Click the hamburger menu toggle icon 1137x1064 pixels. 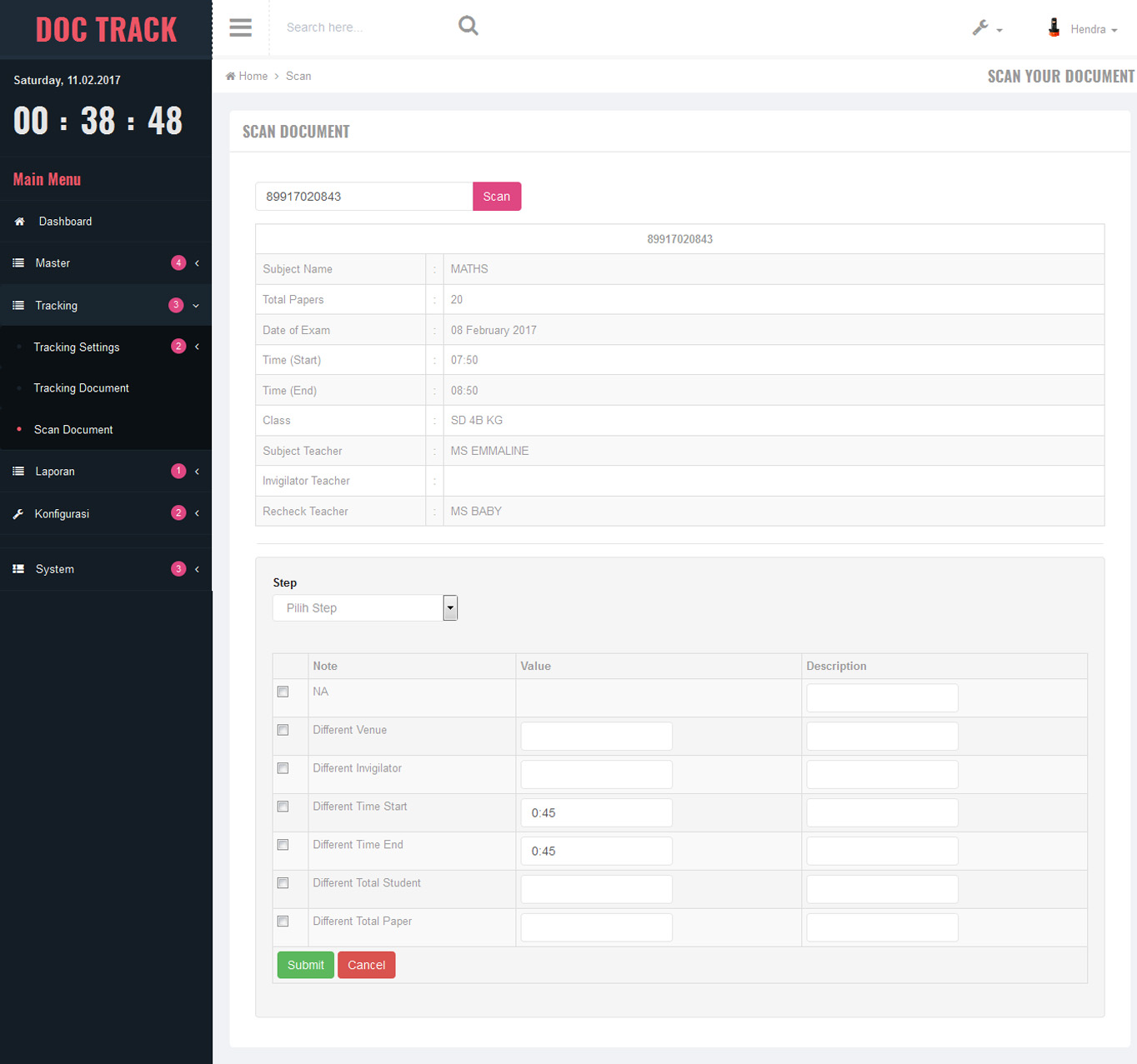(x=240, y=27)
